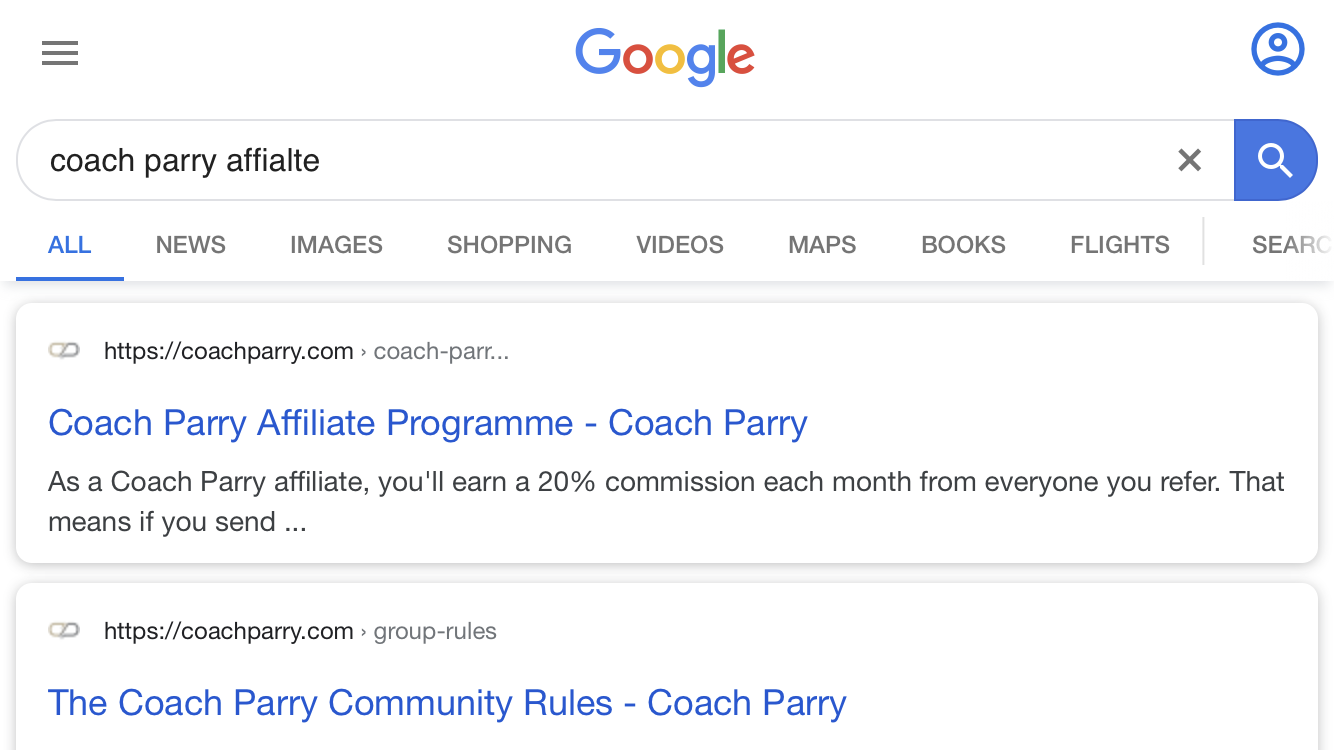Open The Coach Parry Community Rules link

(x=447, y=703)
